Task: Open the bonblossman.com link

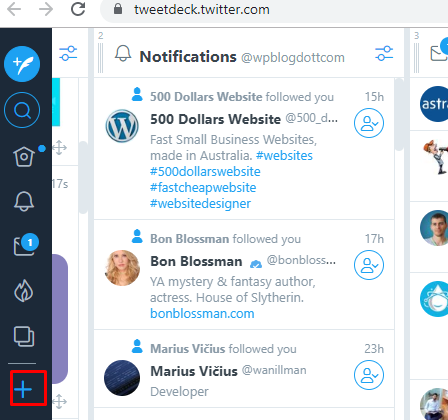Action: pyautogui.click(x=202, y=314)
